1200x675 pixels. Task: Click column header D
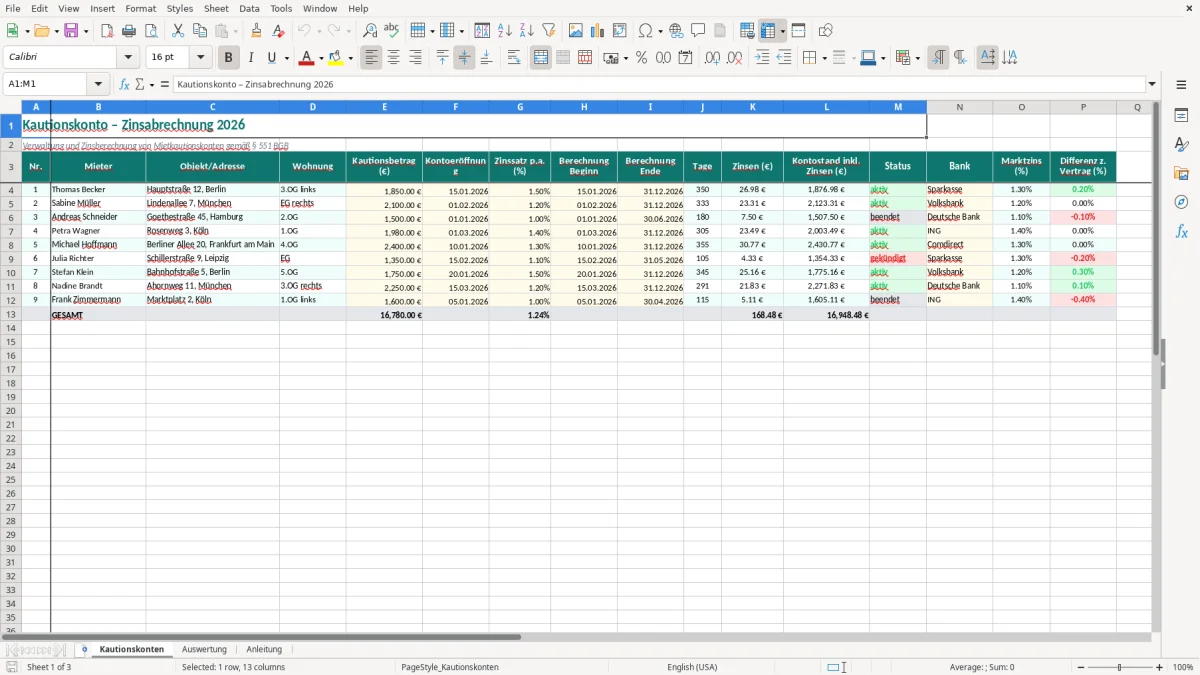[x=313, y=106]
